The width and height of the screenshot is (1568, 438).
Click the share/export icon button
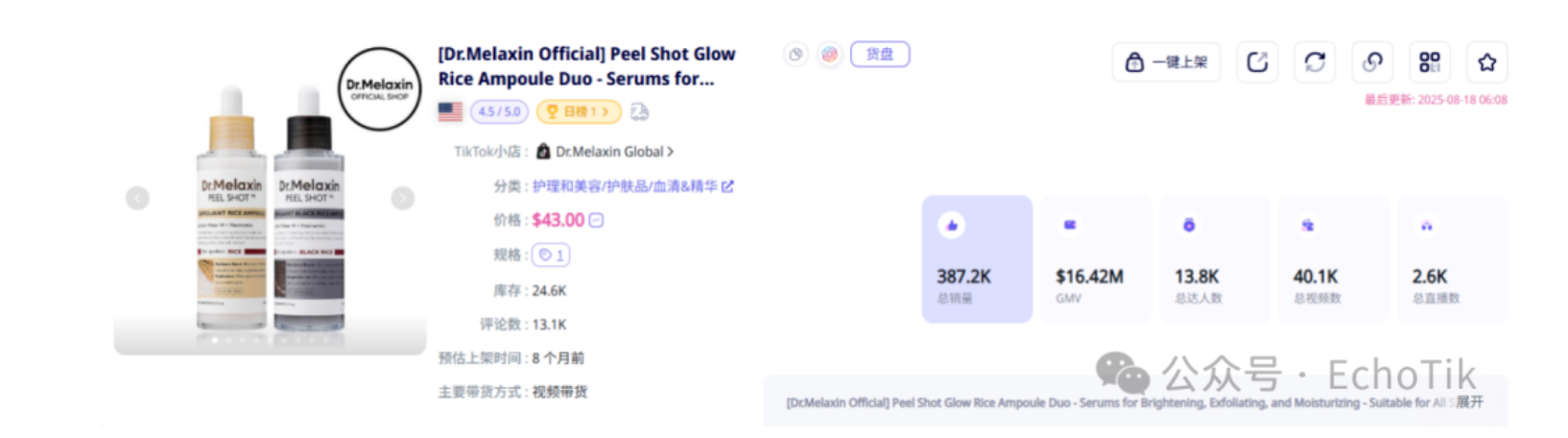tap(1257, 62)
